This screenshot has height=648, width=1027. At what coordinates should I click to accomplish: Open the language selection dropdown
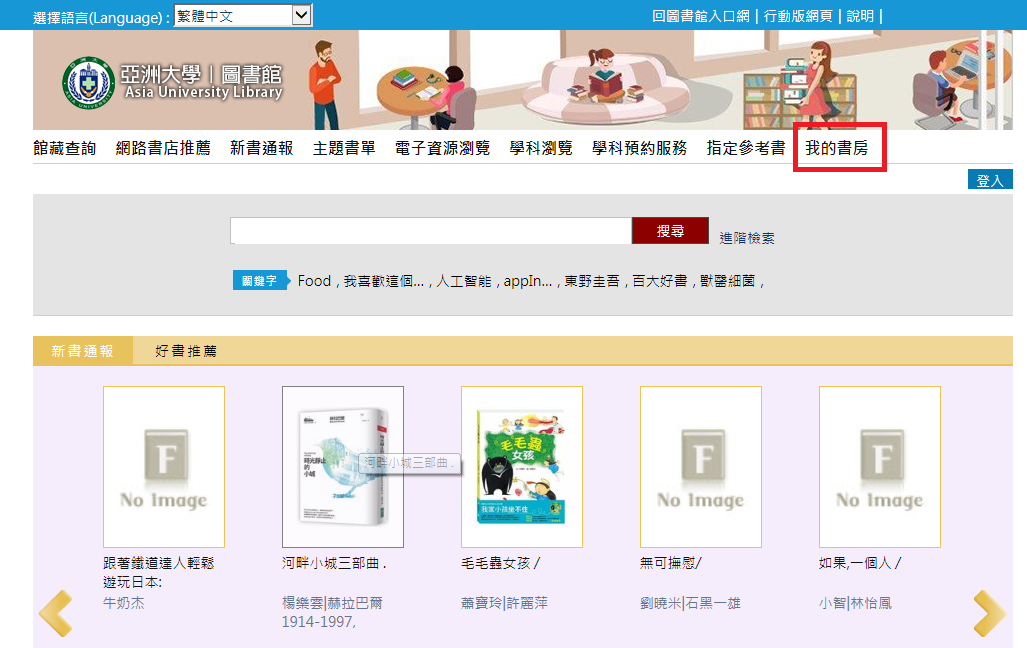point(243,15)
